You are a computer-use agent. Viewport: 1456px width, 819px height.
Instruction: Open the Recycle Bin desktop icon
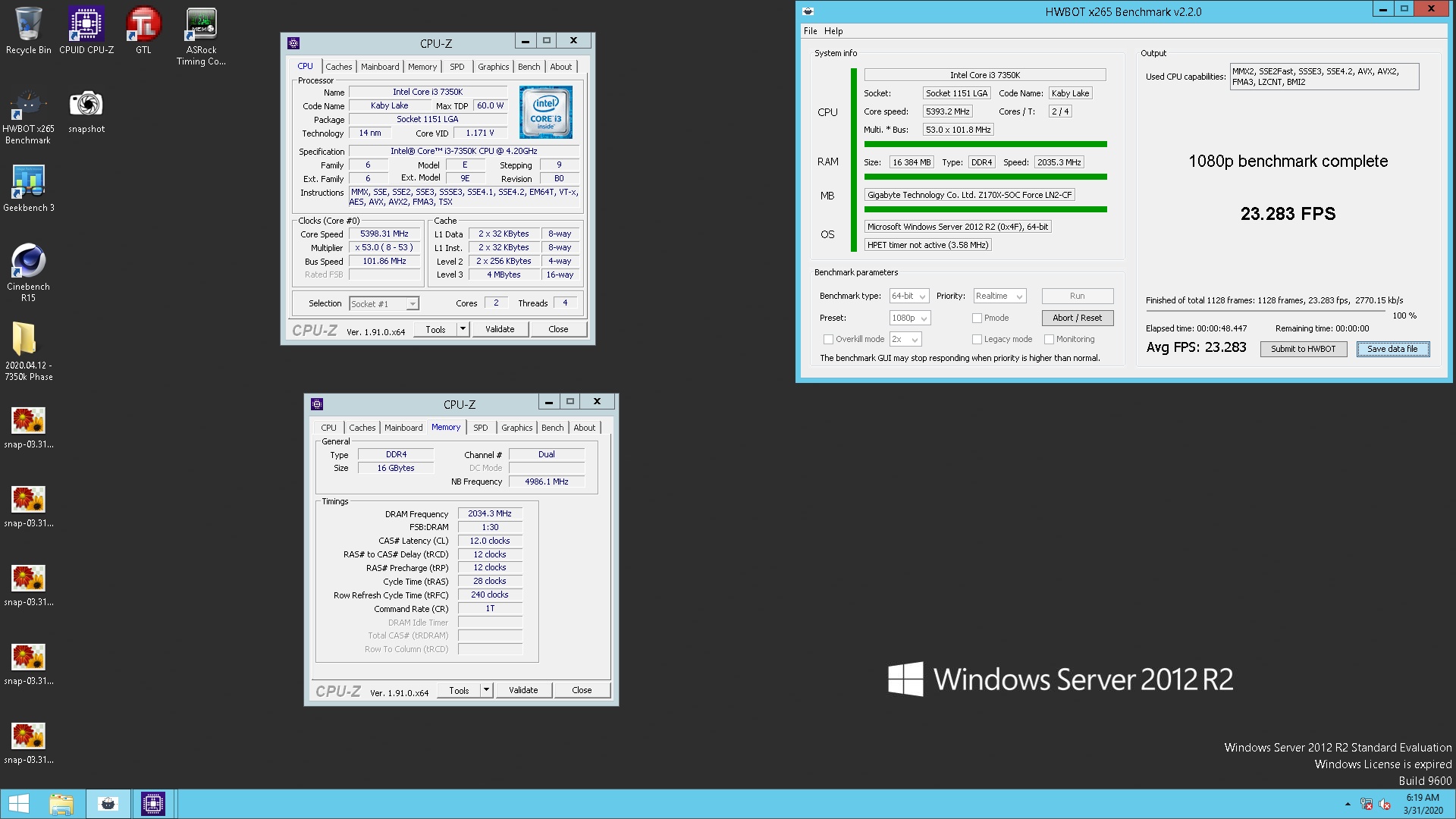click(28, 30)
